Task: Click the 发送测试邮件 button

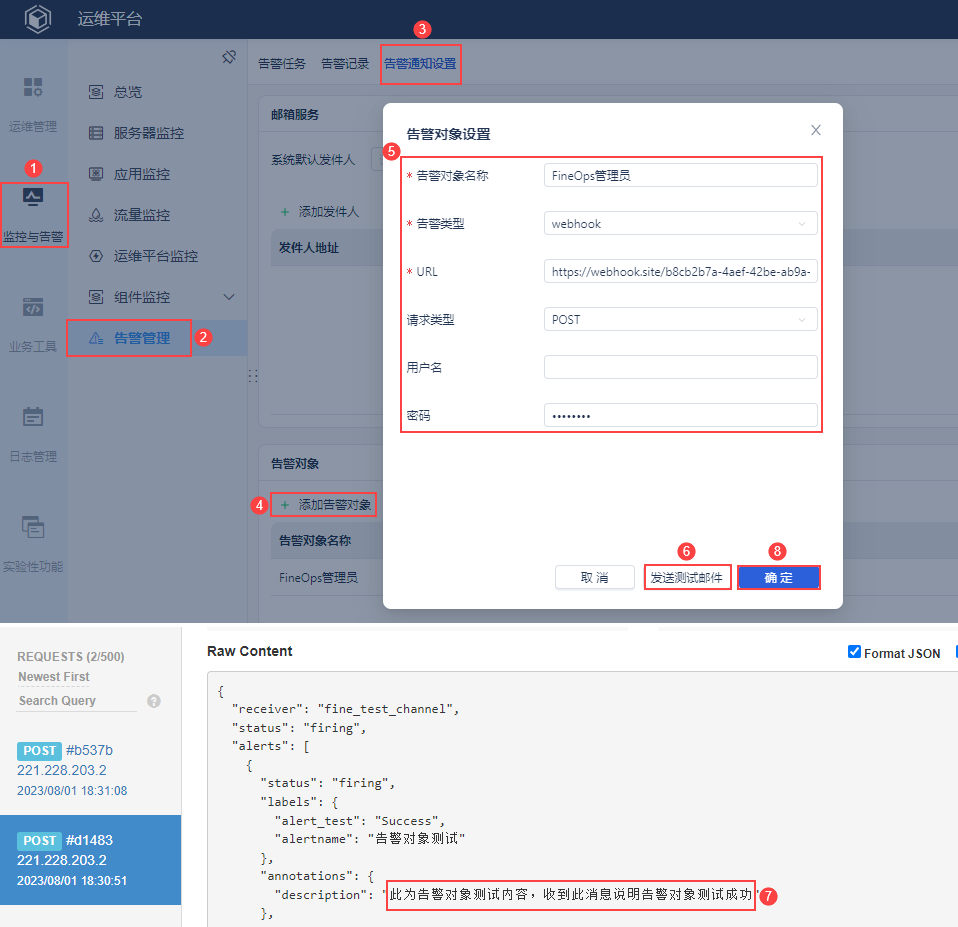Action: [687, 577]
